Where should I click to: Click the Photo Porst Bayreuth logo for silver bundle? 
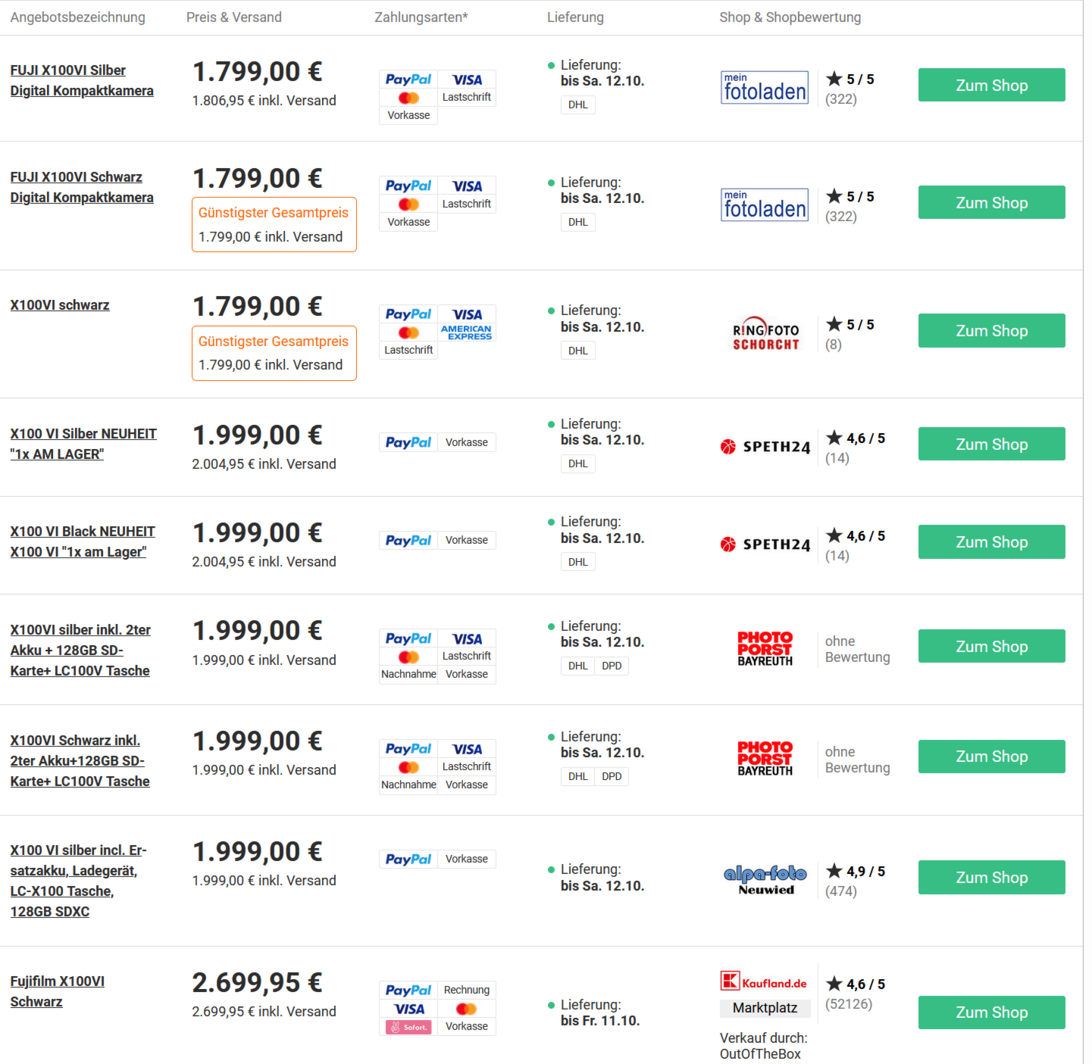[765, 649]
